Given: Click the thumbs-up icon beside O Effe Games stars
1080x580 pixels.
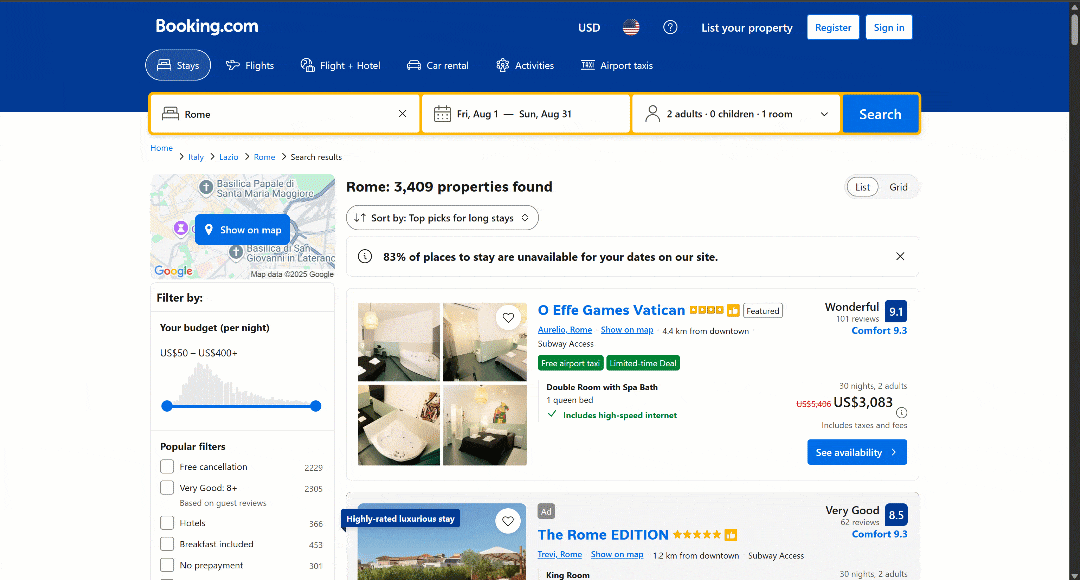Looking at the screenshot, I should [734, 311].
